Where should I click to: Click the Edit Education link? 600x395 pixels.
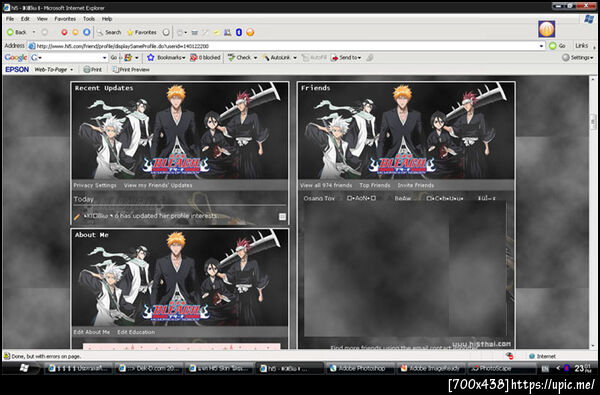[136, 332]
